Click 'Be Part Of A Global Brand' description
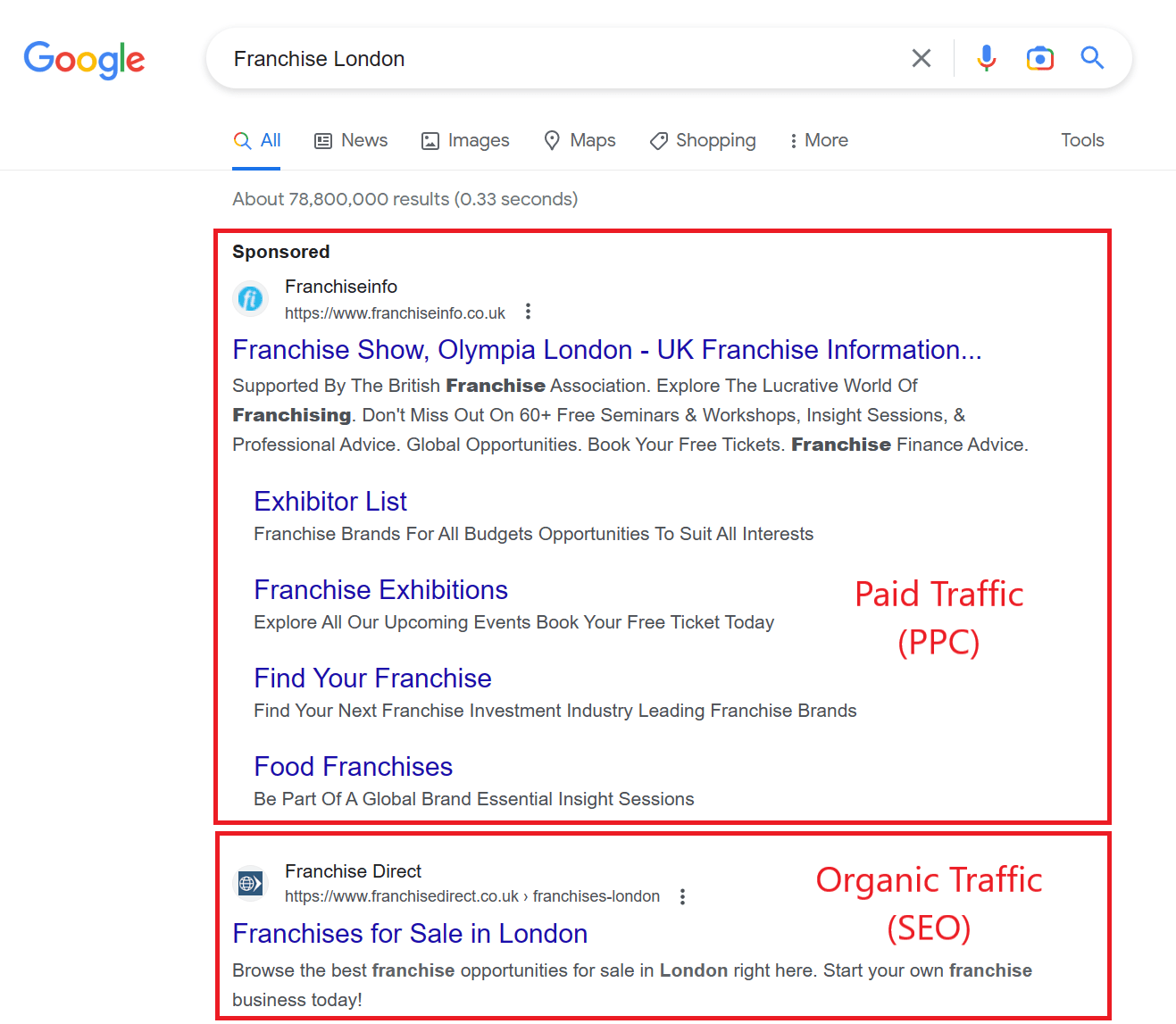This screenshot has width=1176, height=1024. click(x=474, y=799)
